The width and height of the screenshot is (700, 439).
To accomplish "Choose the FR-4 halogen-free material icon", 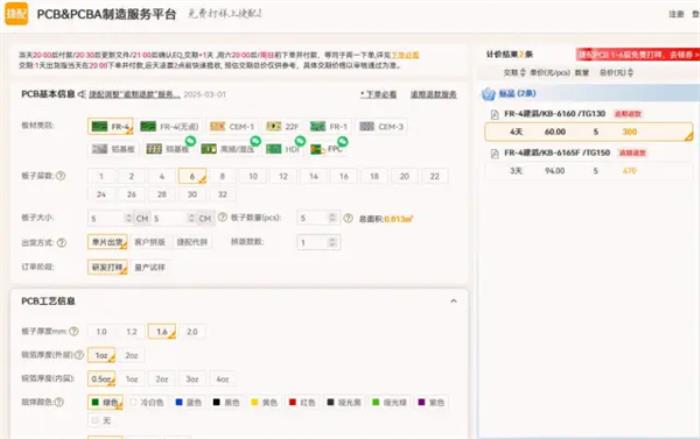I will (148, 126).
